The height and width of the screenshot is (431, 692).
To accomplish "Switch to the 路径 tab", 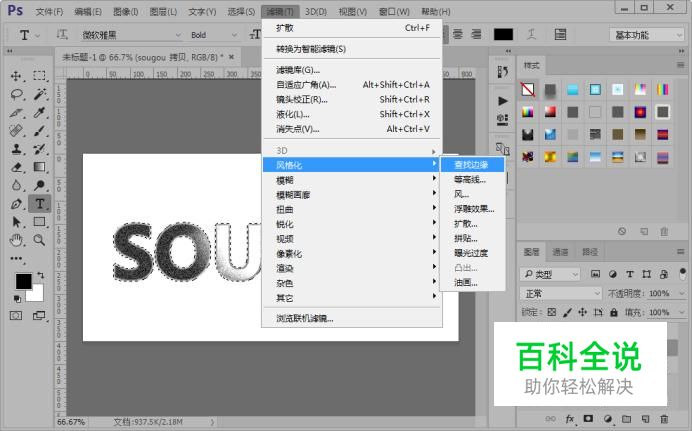I will [x=590, y=252].
